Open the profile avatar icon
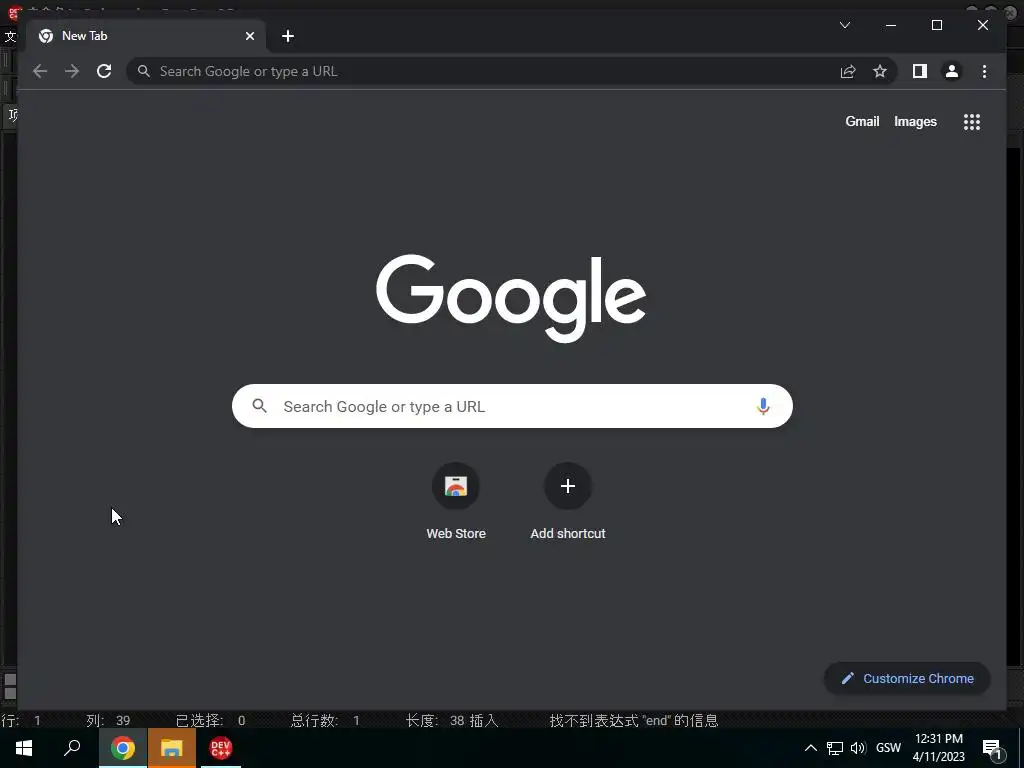Screen dimensions: 1024x768 (x=952, y=71)
